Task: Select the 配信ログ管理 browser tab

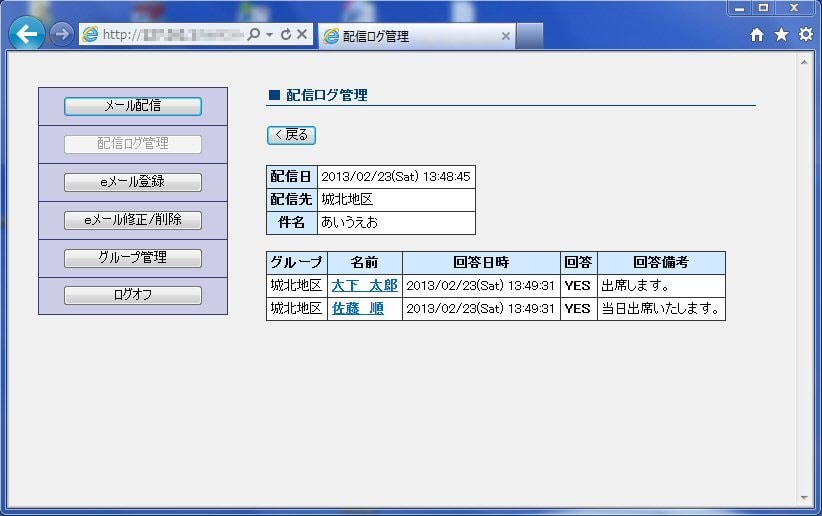Action: pos(410,36)
